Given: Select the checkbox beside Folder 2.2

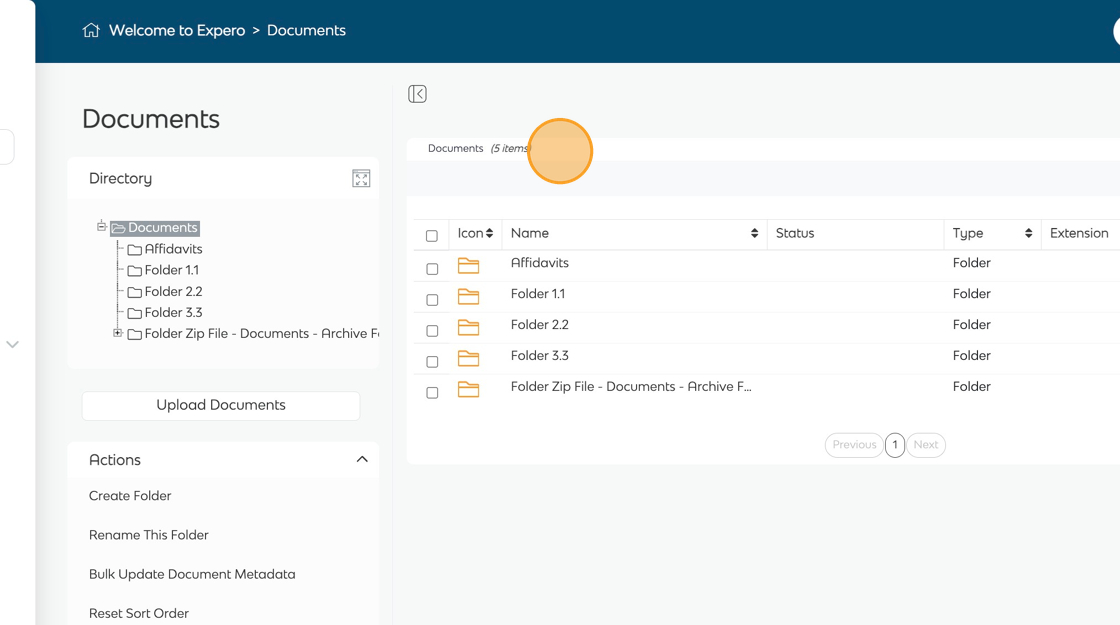Looking at the screenshot, I should point(432,331).
